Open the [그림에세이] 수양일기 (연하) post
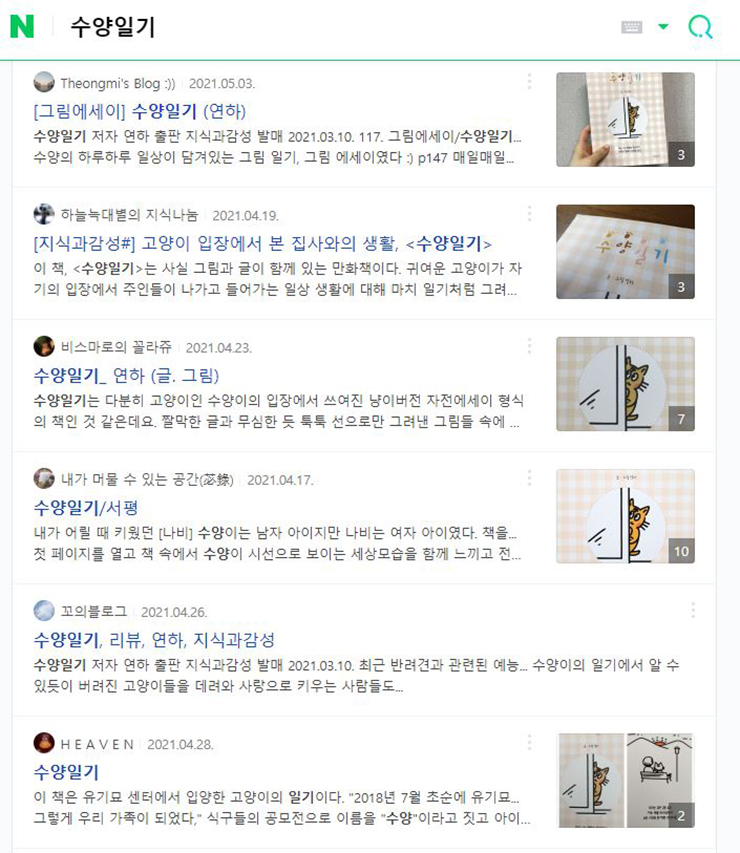This screenshot has width=740, height=853. click(x=140, y=112)
